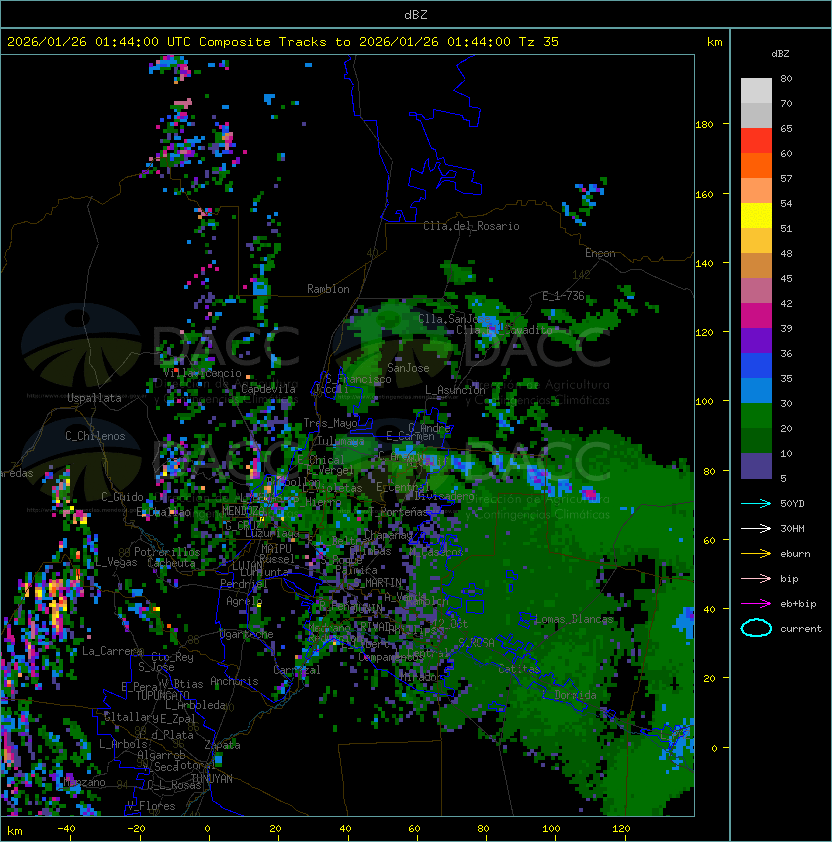Click the Encon label near the east edge
This screenshot has width=832, height=842.
(600, 253)
